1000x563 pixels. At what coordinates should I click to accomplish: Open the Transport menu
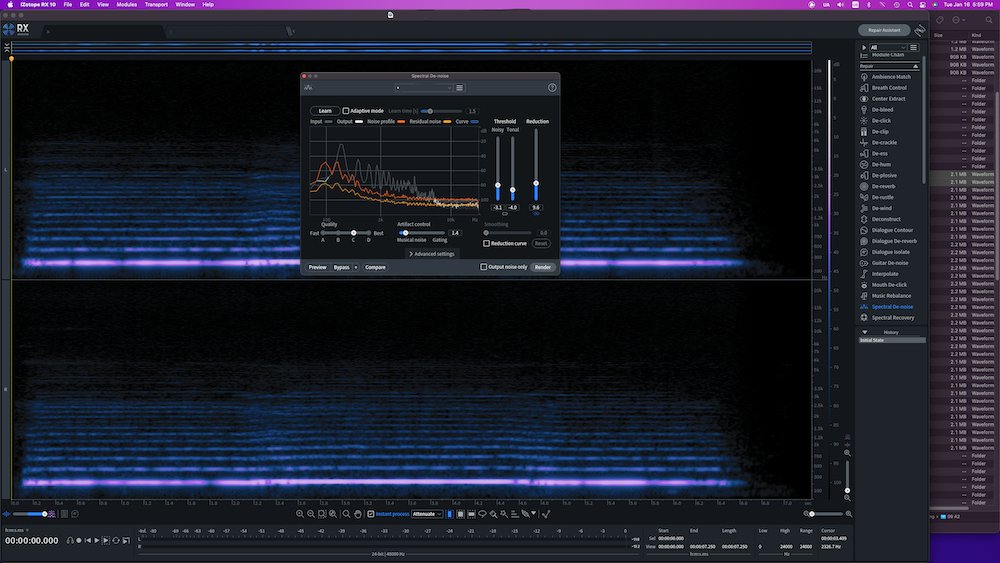pyautogui.click(x=156, y=4)
